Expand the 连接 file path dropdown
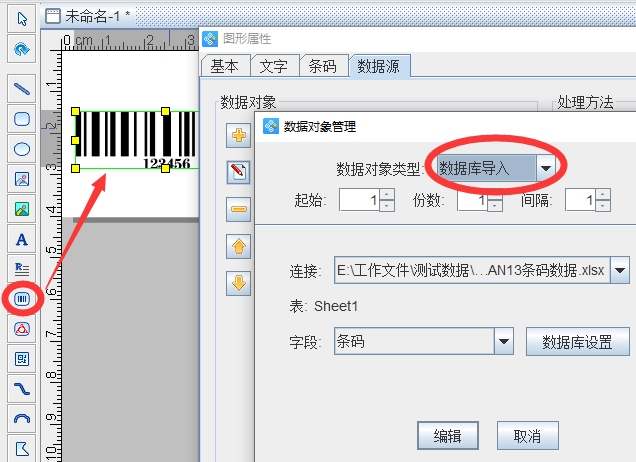636x462 pixels. click(620, 270)
